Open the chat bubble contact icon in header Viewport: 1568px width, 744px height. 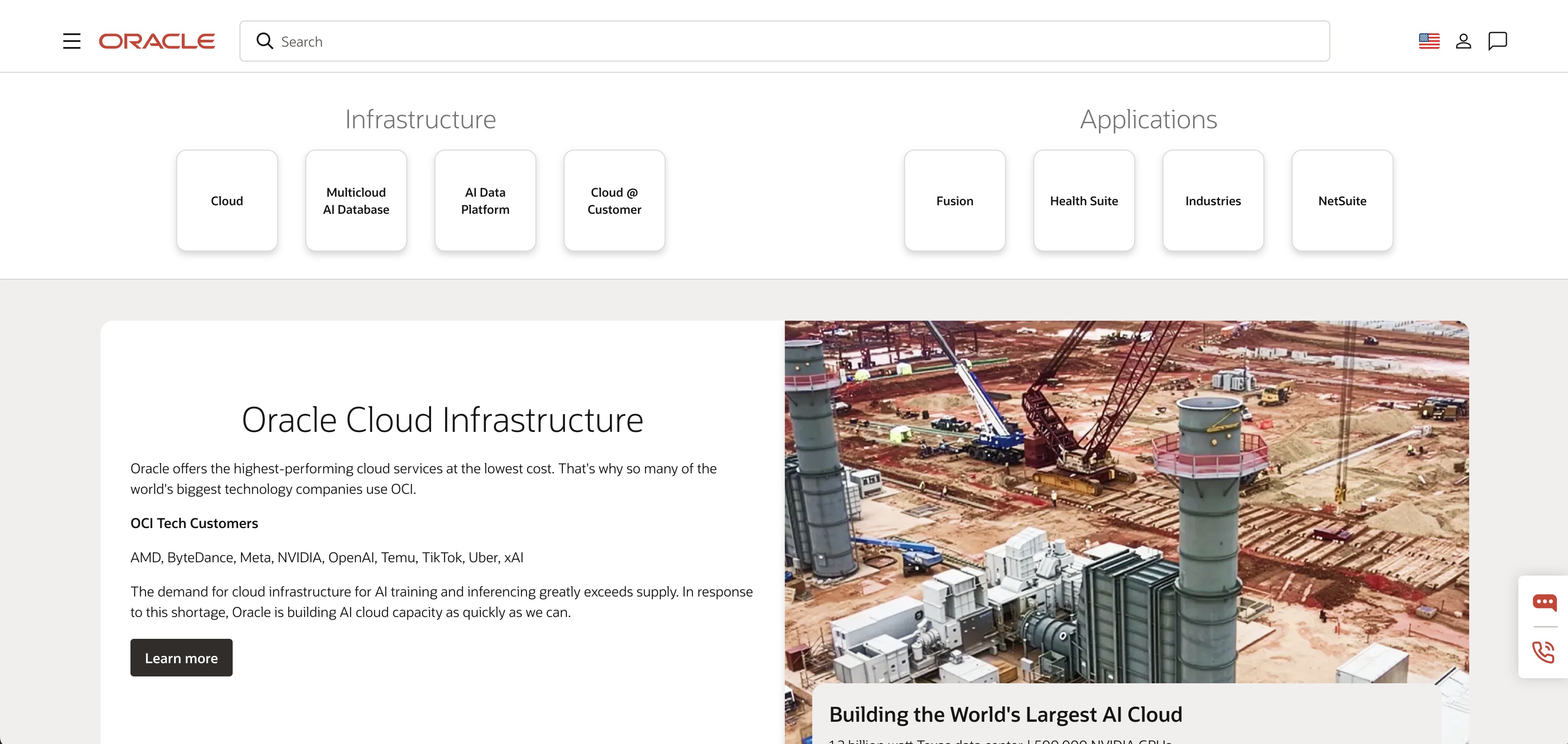point(1497,41)
